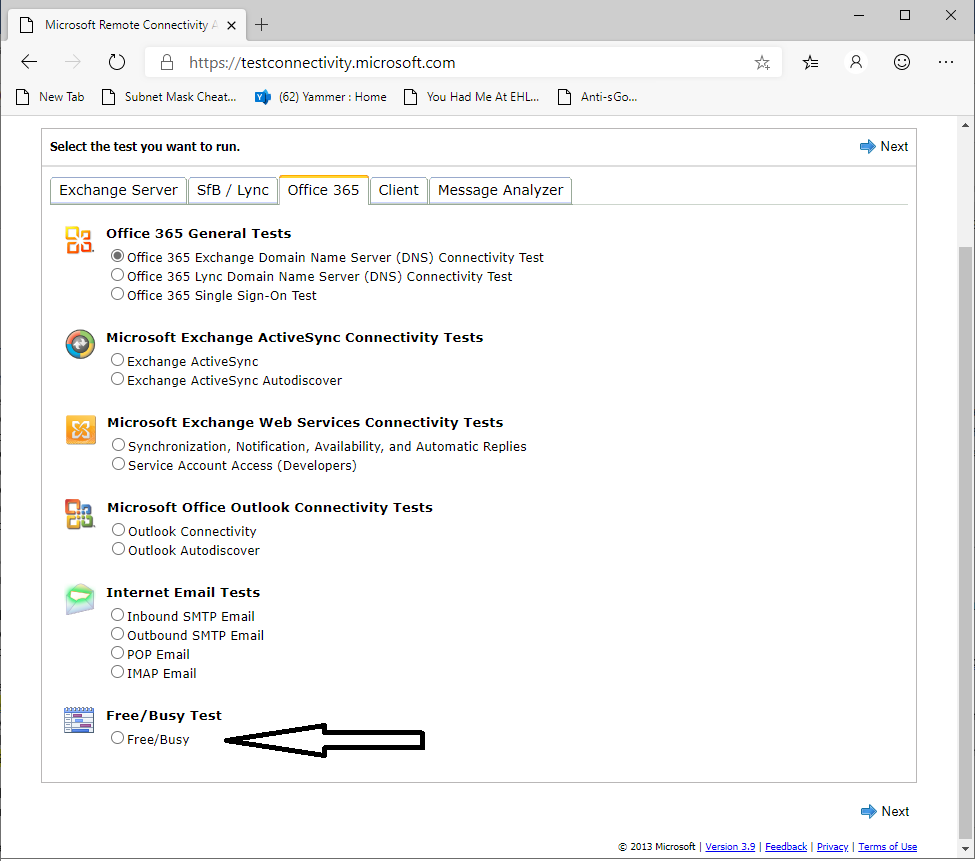
Task: Switch to the Exchange Server tab
Action: pos(118,190)
